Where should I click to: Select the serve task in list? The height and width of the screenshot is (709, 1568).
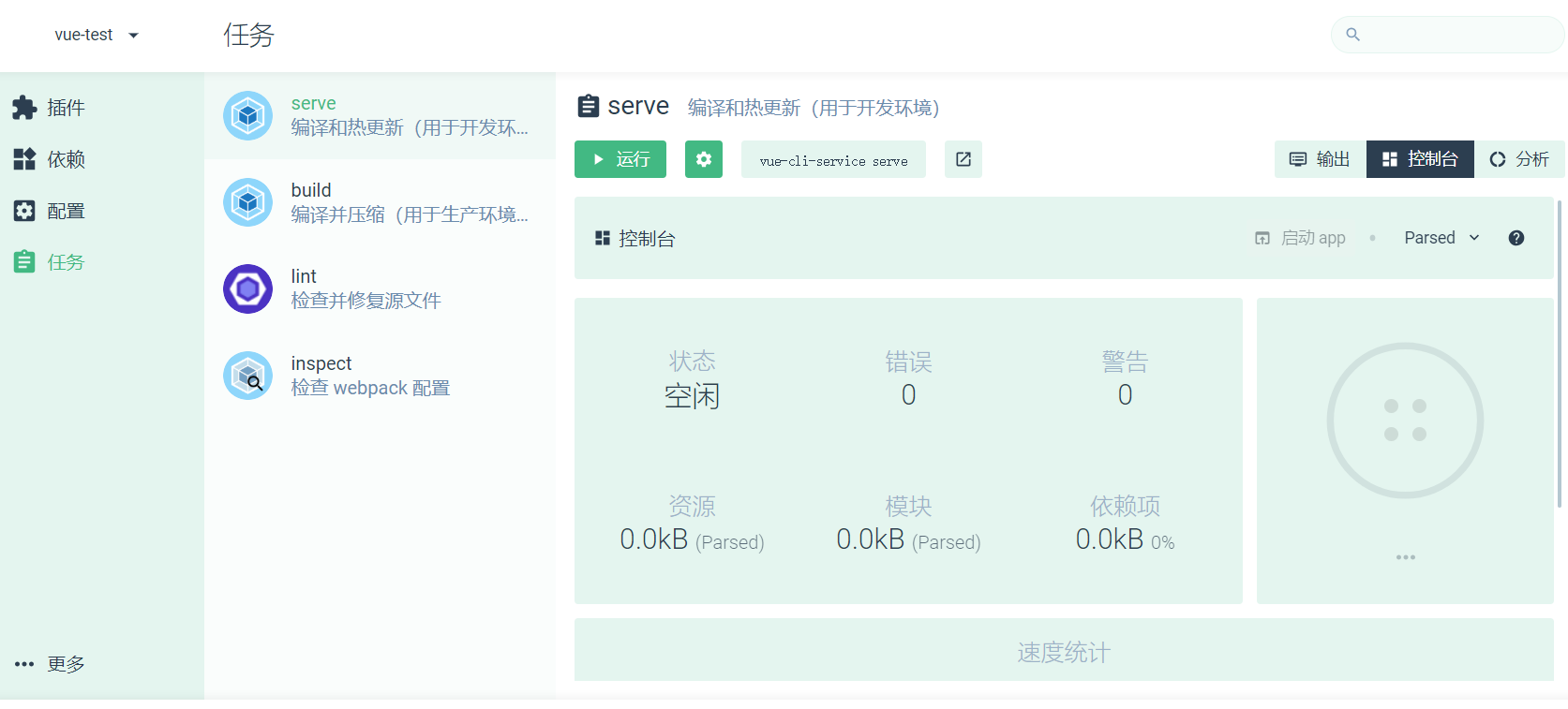click(380, 116)
